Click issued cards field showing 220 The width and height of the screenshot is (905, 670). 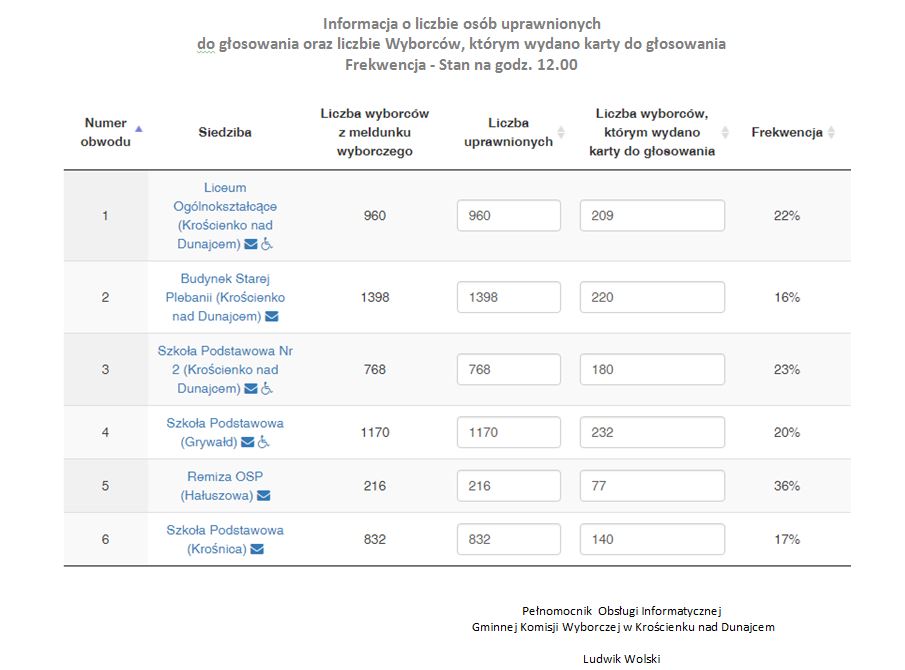[x=652, y=297]
